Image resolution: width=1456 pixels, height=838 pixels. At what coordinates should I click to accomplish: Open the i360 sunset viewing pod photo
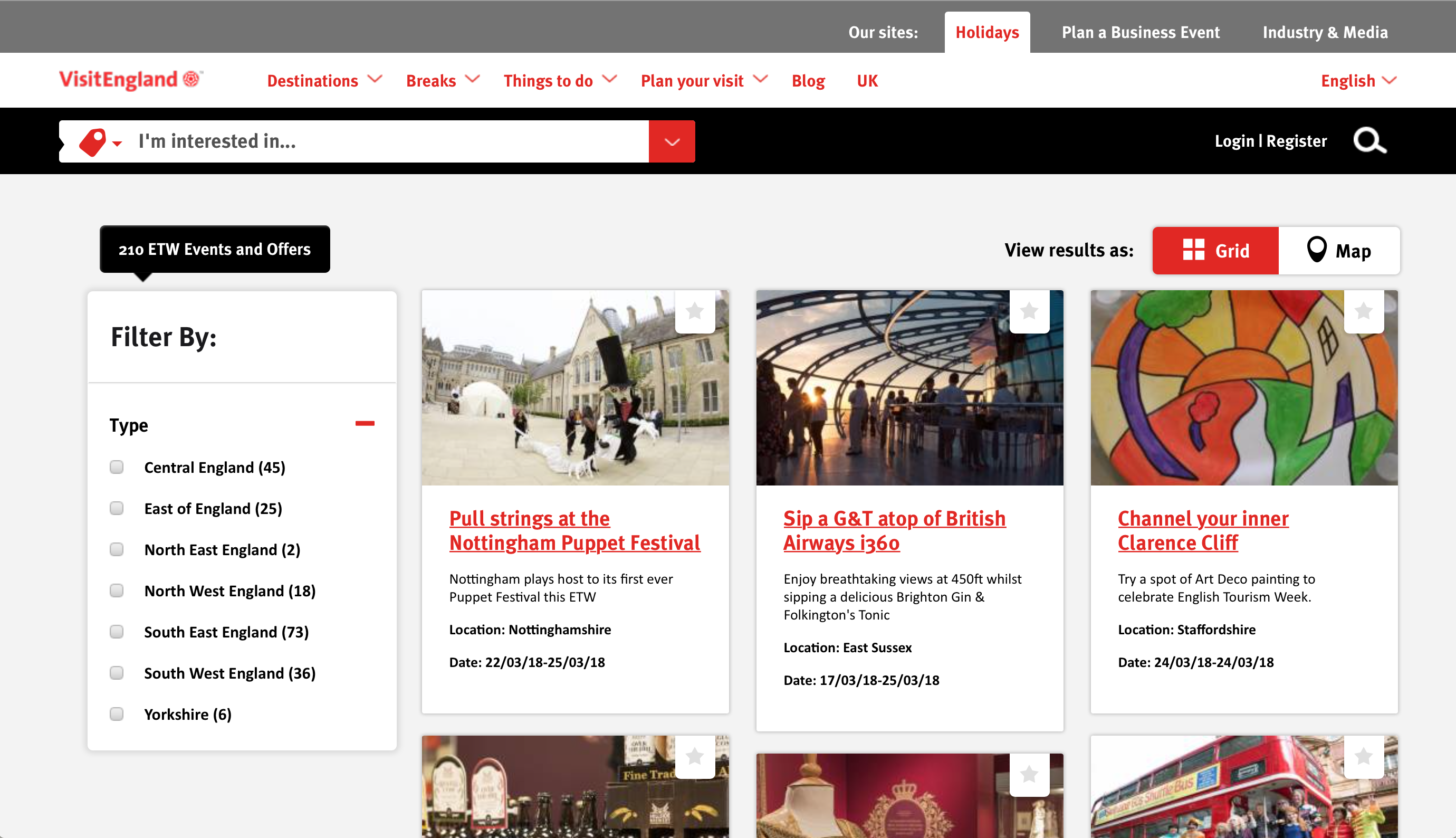[x=909, y=388]
